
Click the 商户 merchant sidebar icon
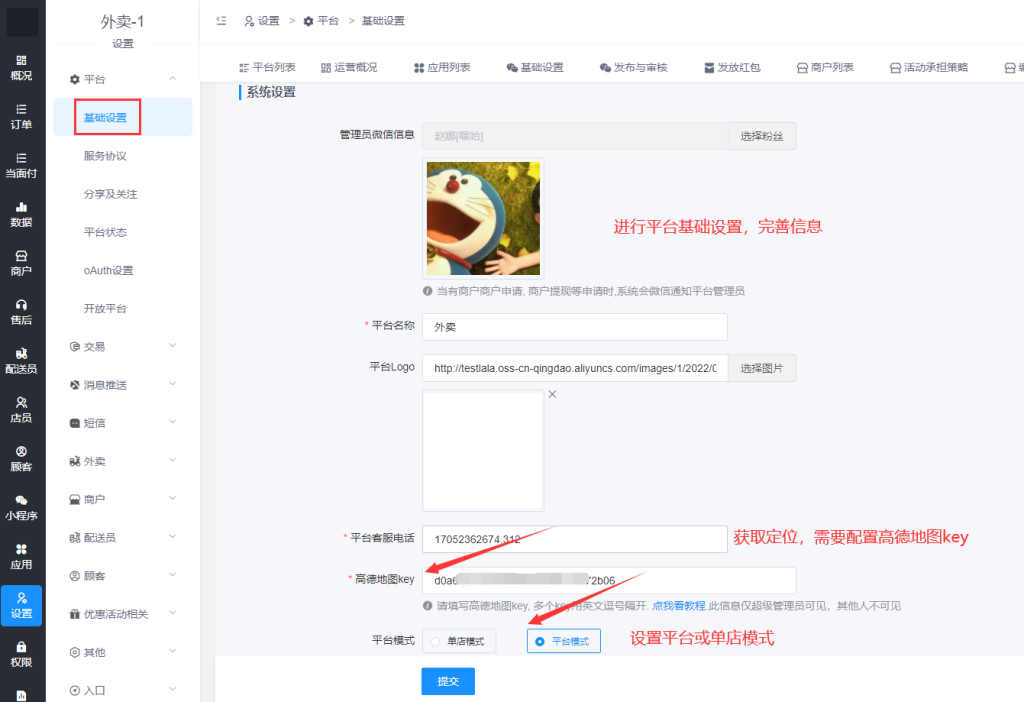(20, 262)
